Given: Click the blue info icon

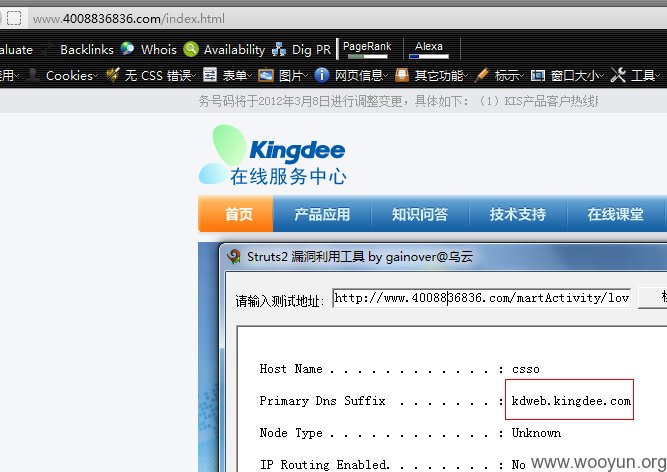Looking at the screenshot, I should click(x=322, y=75).
